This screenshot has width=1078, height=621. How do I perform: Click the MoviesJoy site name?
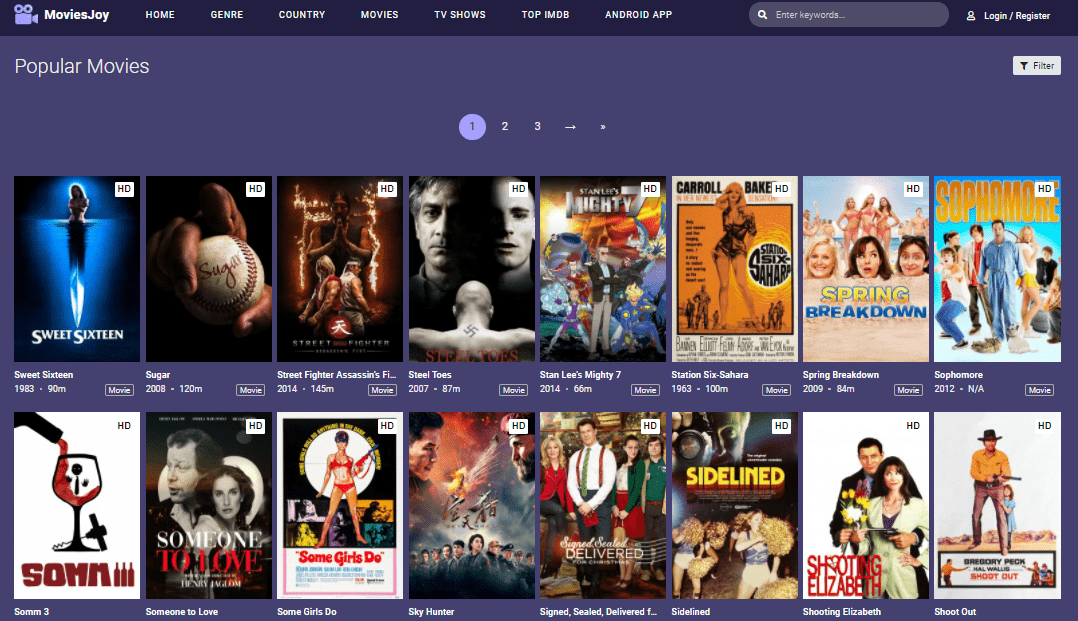point(76,14)
